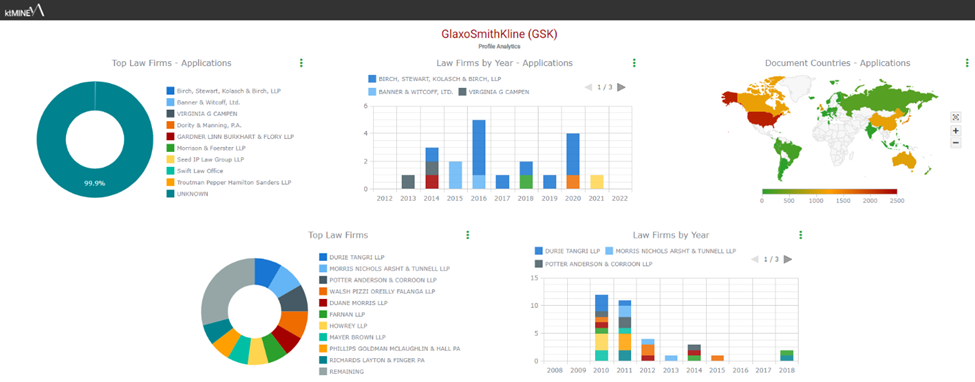Open Top Law Firms chart options menu
The height and width of the screenshot is (382, 975).
coord(468,235)
